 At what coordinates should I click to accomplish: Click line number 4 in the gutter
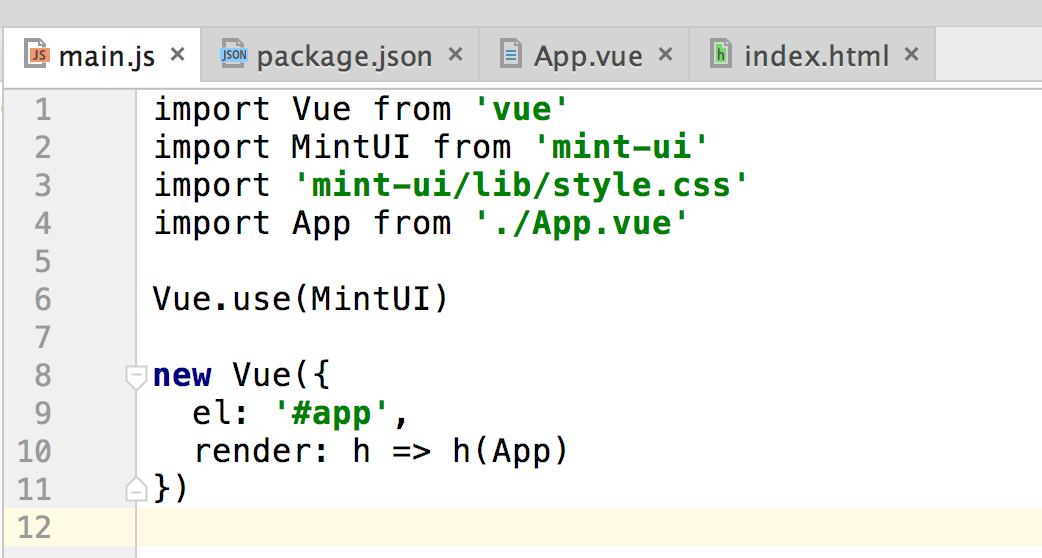tap(43, 223)
